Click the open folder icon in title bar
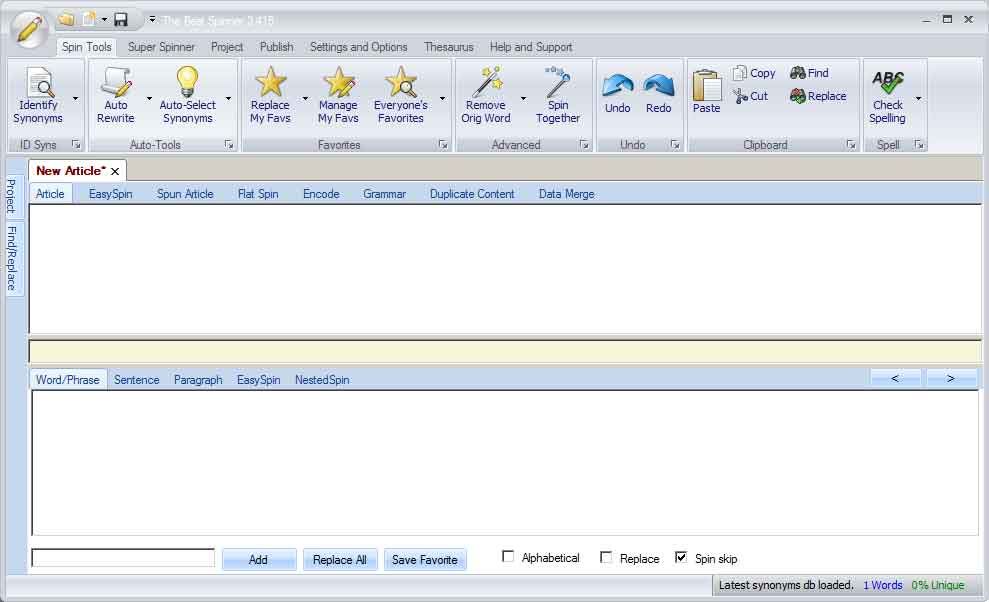This screenshot has height=602, width=989. (66, 20)
